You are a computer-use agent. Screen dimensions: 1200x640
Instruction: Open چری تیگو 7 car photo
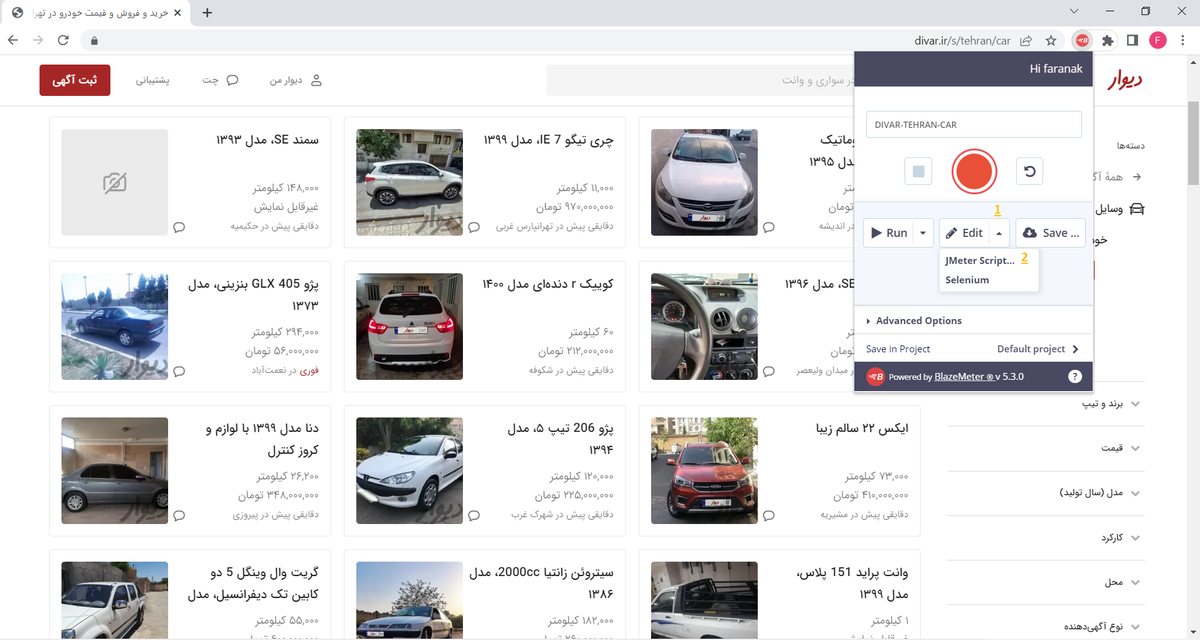tap(409, 182)
